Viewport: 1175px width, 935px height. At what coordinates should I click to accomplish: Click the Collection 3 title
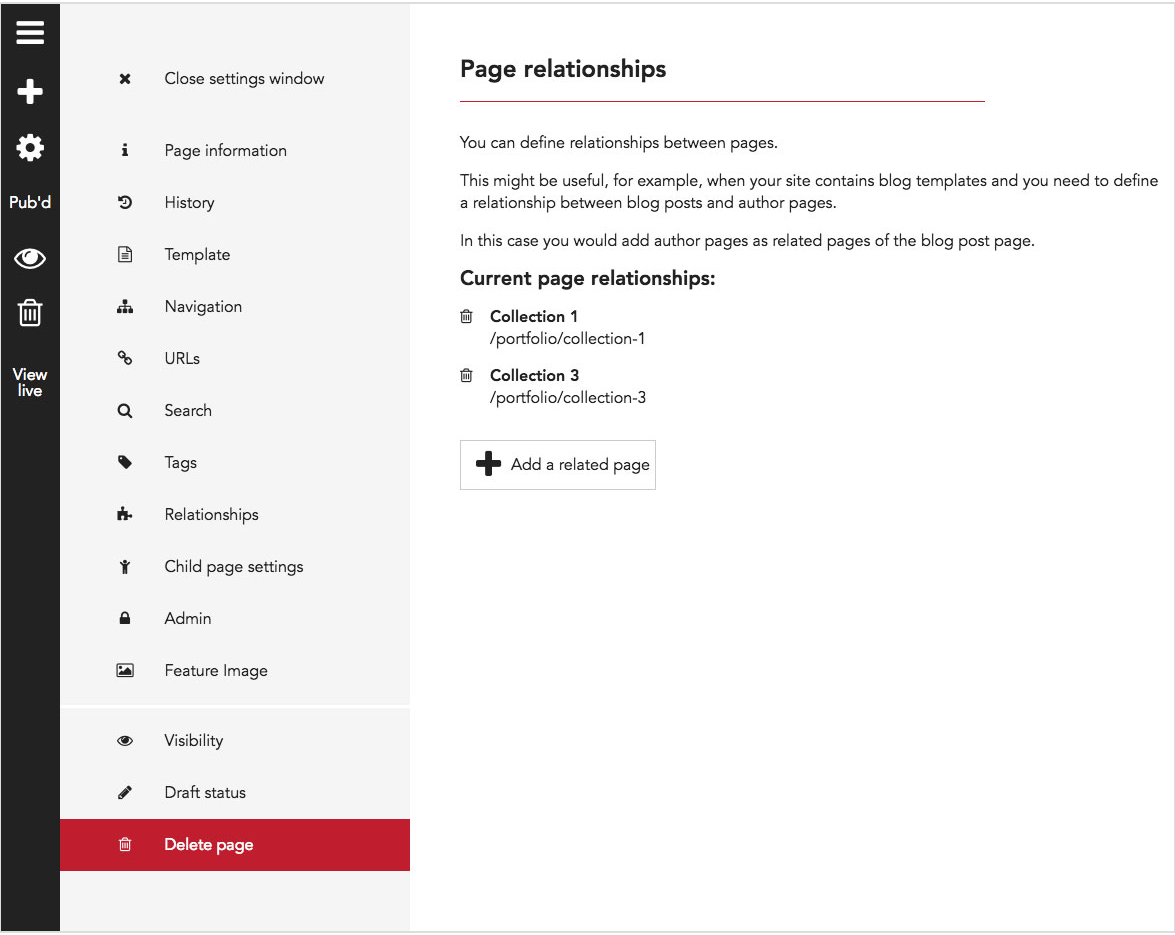pyautogui.click(x=534, y=375)
